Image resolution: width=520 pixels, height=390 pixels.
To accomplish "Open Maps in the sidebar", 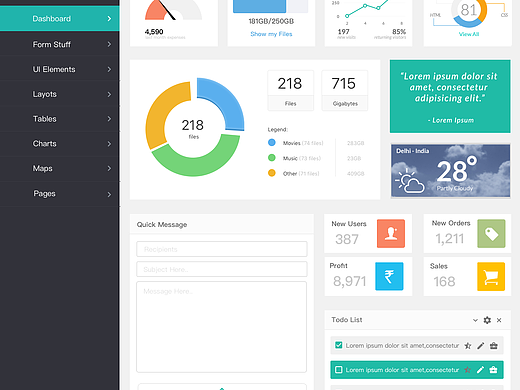I will 60,168.
